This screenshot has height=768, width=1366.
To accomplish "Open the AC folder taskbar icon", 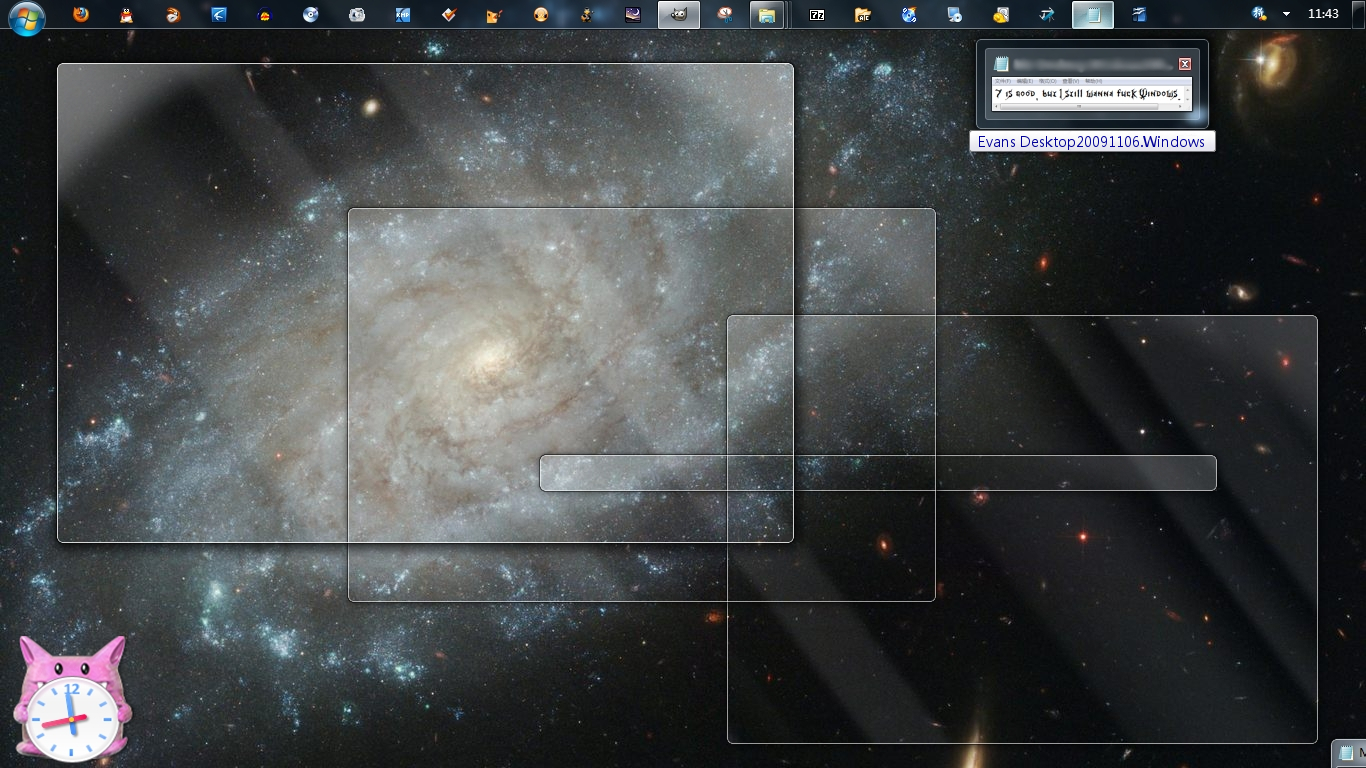I will click(863, 15).
